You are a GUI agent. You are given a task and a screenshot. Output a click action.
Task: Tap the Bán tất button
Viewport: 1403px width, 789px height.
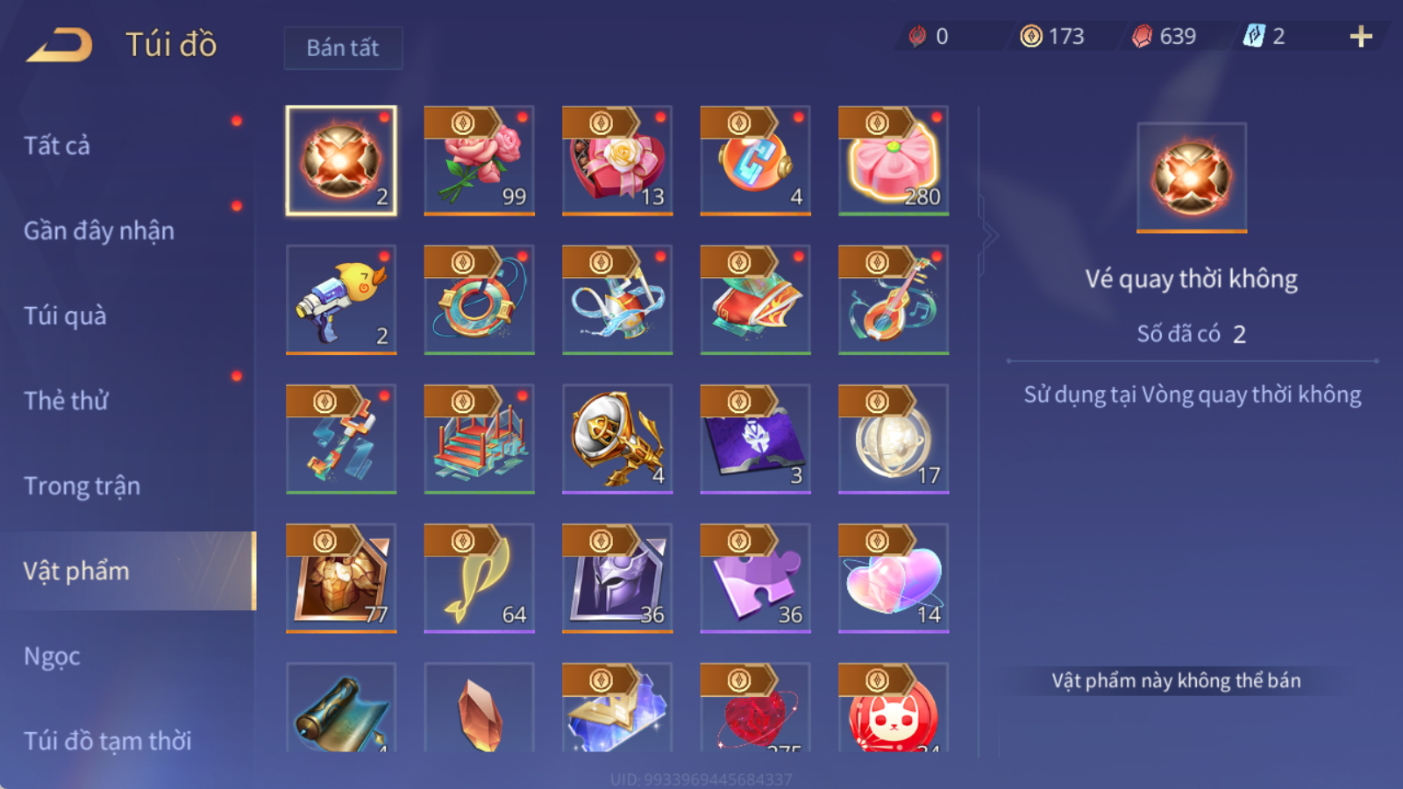pos(343,48)
